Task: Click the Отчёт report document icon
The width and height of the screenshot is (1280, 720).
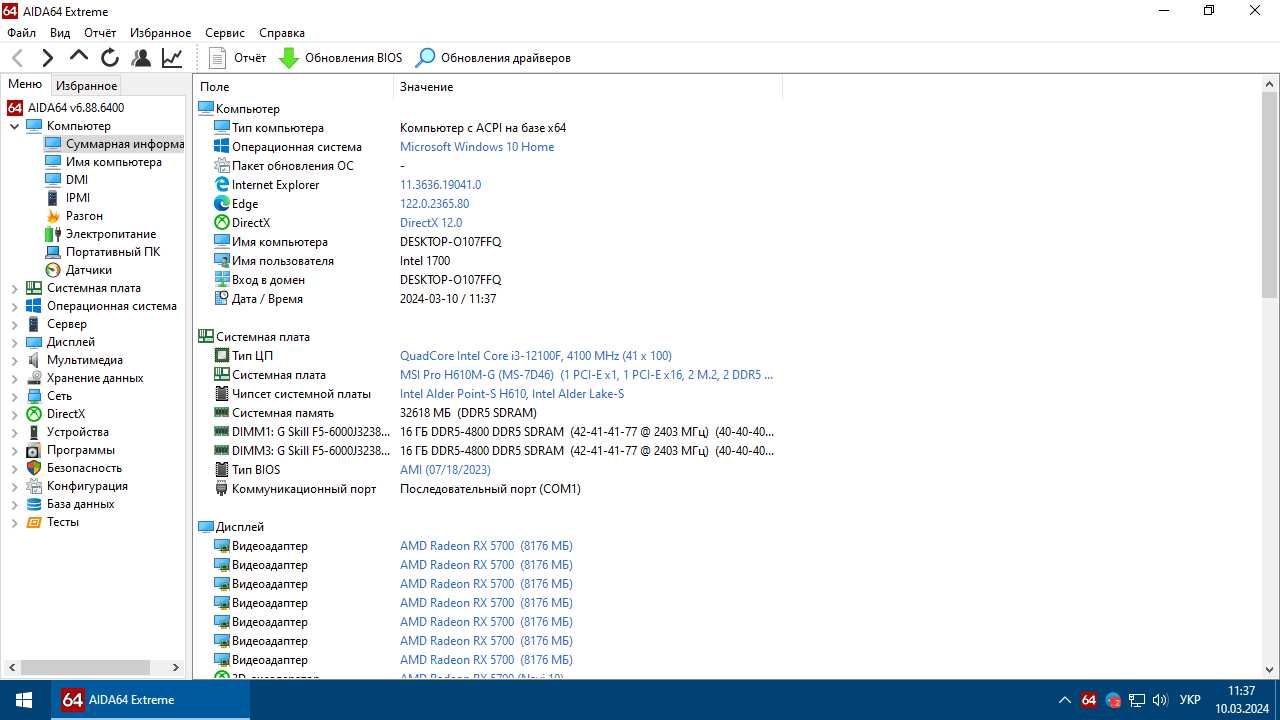Action: click(217, 58)
